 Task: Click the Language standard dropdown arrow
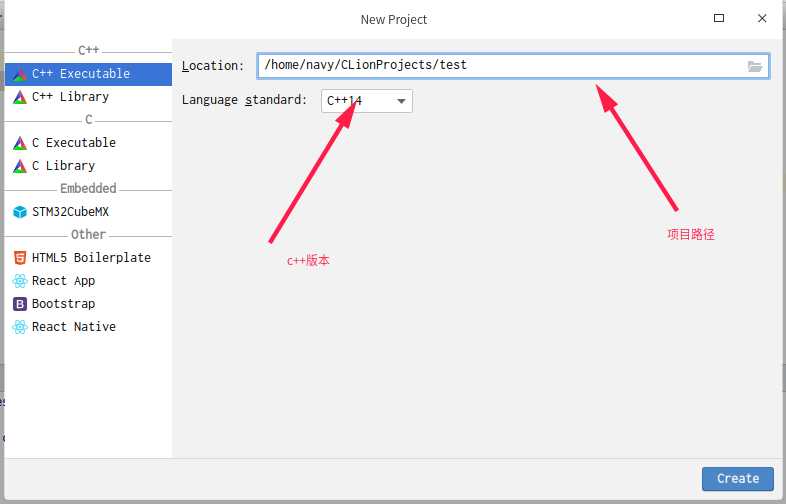click(401, 101)
